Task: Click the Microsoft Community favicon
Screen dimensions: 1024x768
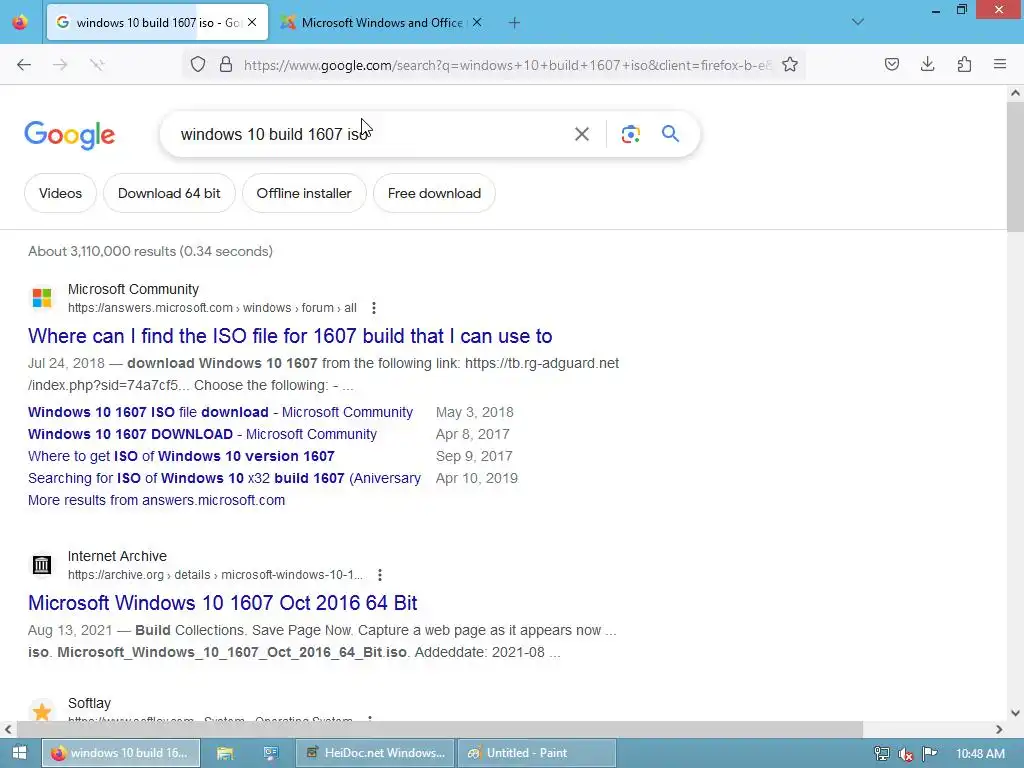Action: (x=42, y=298)
